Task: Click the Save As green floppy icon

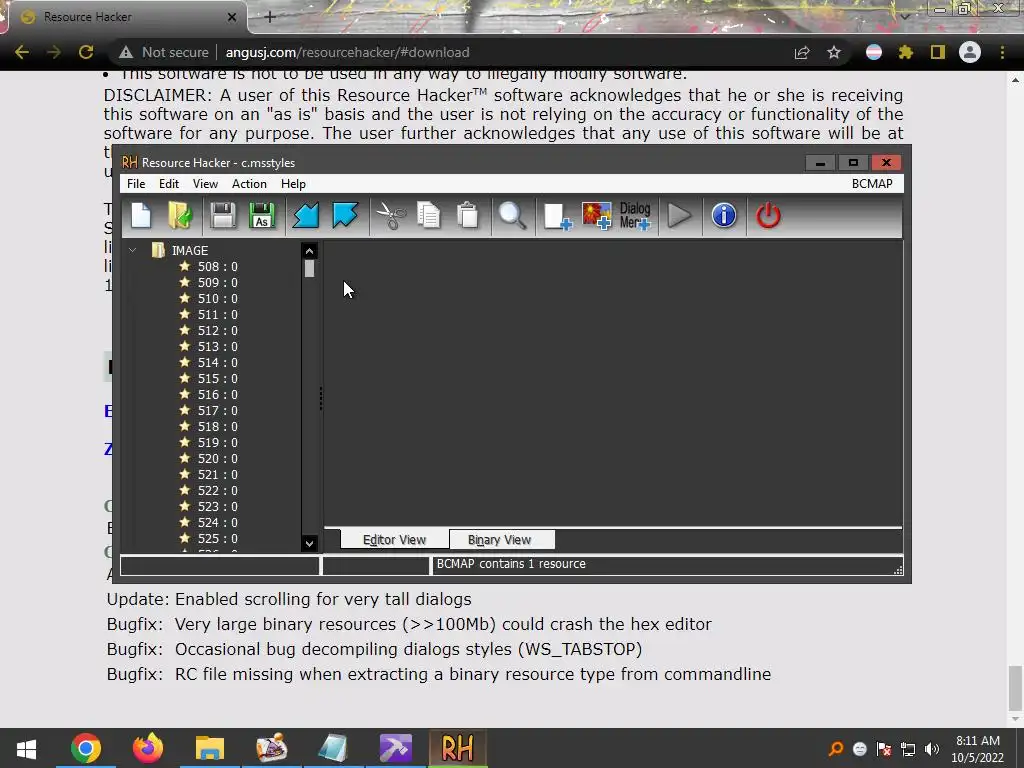Action: (x=262, y=216)
